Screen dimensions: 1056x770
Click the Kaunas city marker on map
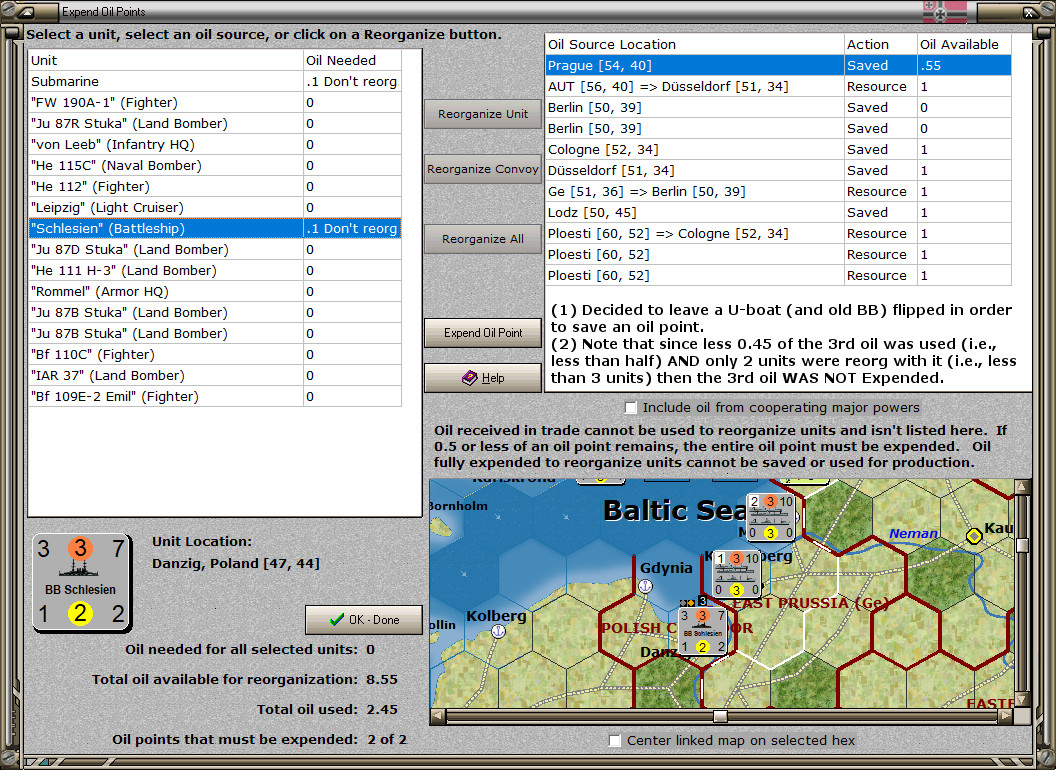pos(974,536)
